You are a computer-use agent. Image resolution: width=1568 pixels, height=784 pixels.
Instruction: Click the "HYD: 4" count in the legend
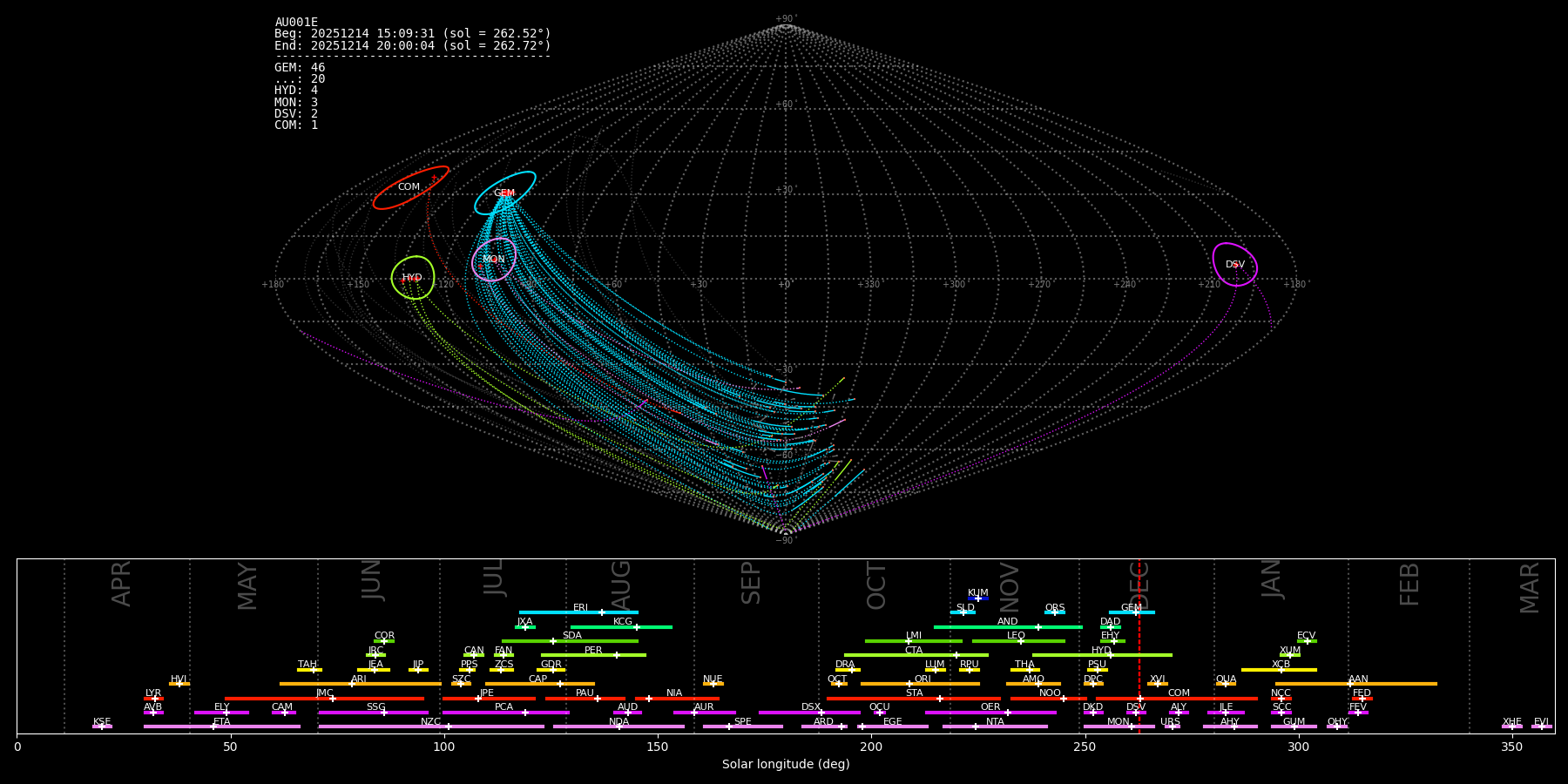click(x=296, y=91)
